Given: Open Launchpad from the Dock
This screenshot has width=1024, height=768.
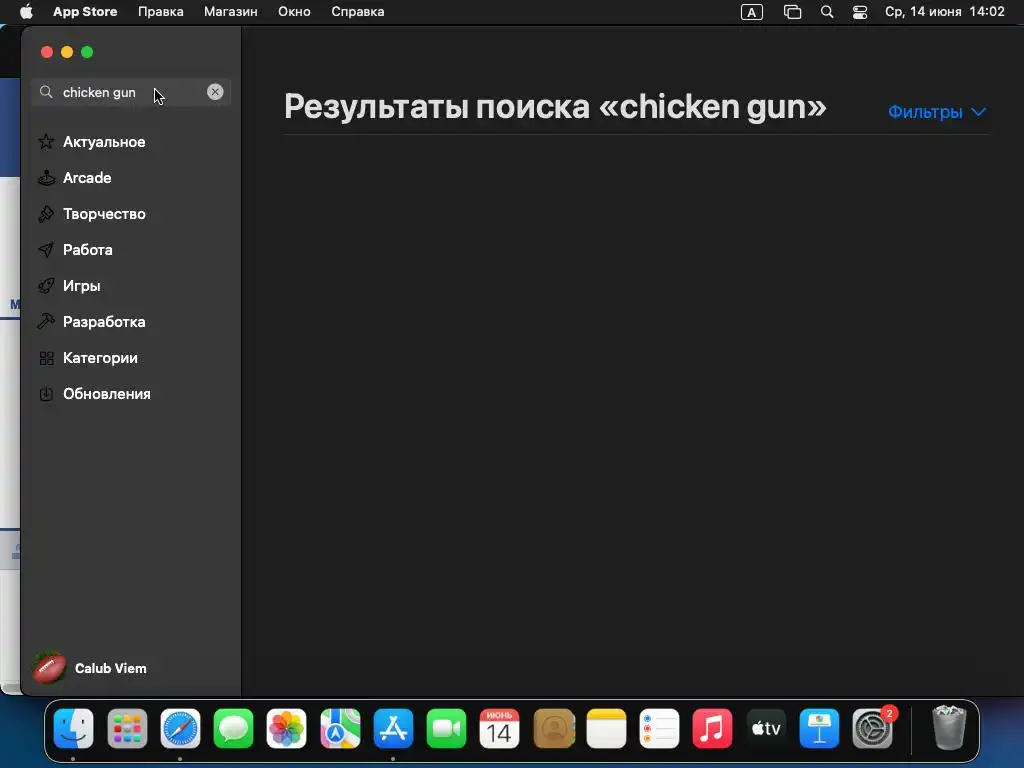Looking at the screenshot, I should click(x=127, y=728).
